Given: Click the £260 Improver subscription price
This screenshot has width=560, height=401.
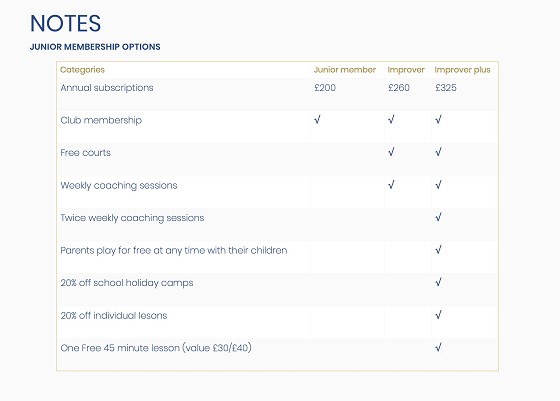Looking at the screenshot, I should 399,87.
